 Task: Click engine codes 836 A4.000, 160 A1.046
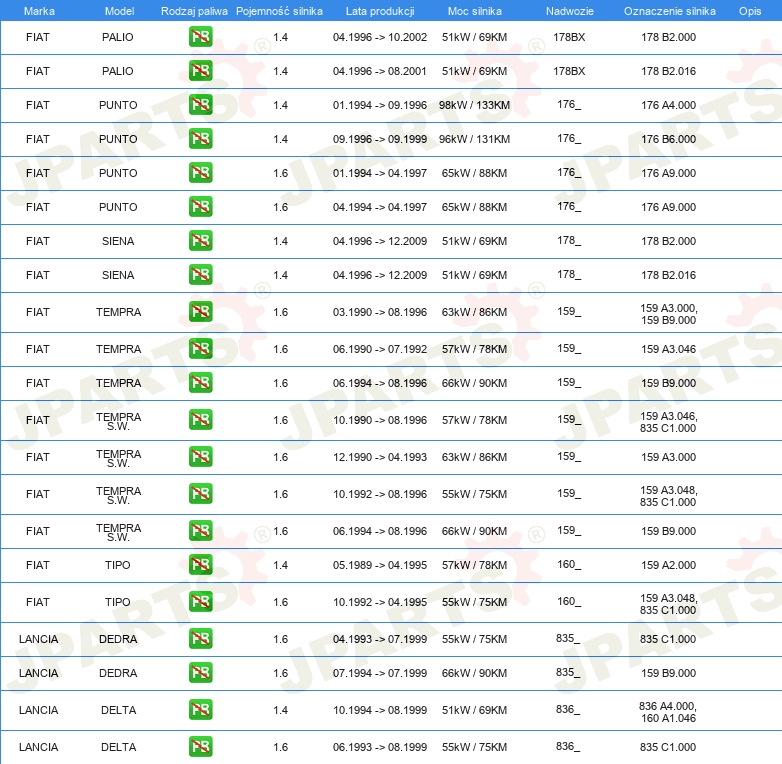[x=668, y=712]
